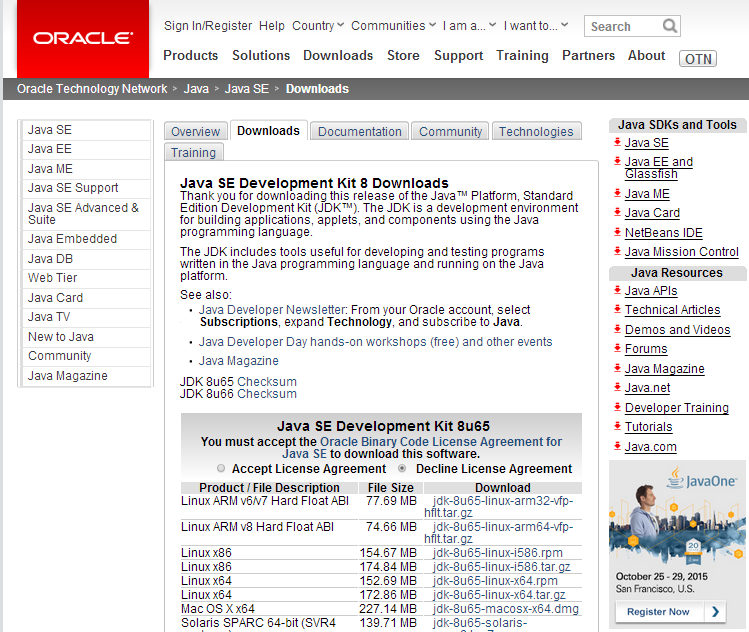Open the Downloads top menu

(x=338, y=56)
